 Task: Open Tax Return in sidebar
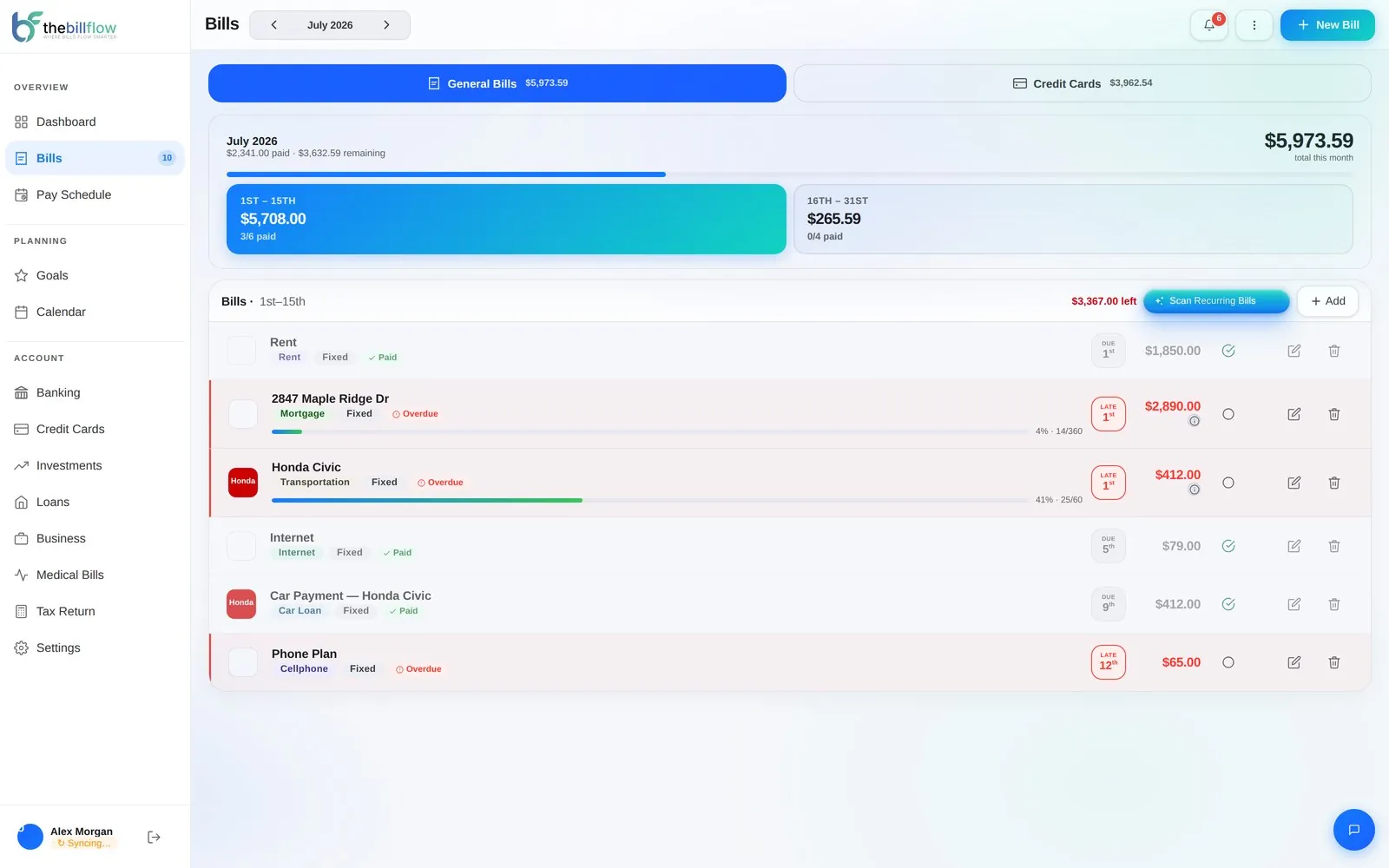[95, 611]
